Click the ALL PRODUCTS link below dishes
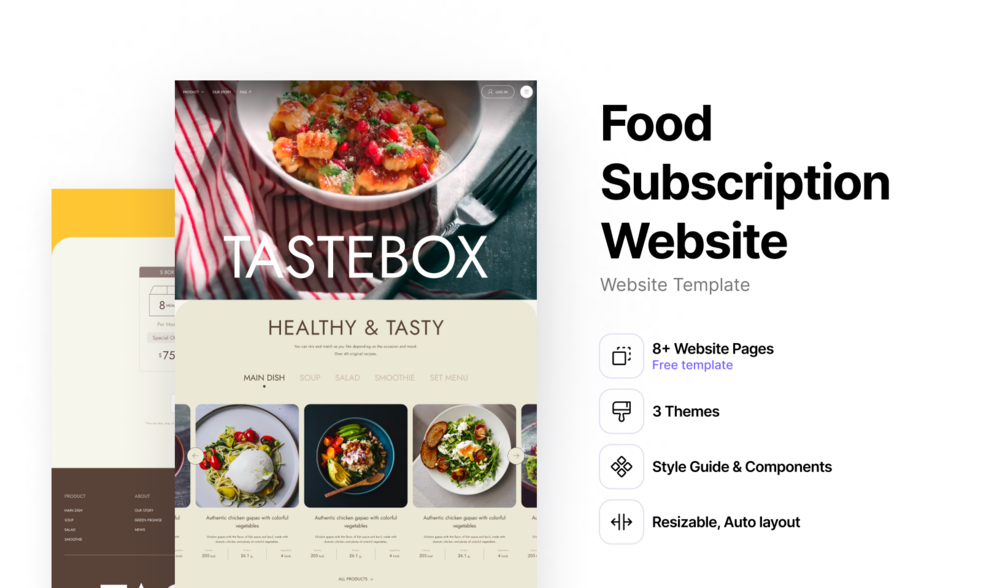1005x588 pixels. (356, 579)
